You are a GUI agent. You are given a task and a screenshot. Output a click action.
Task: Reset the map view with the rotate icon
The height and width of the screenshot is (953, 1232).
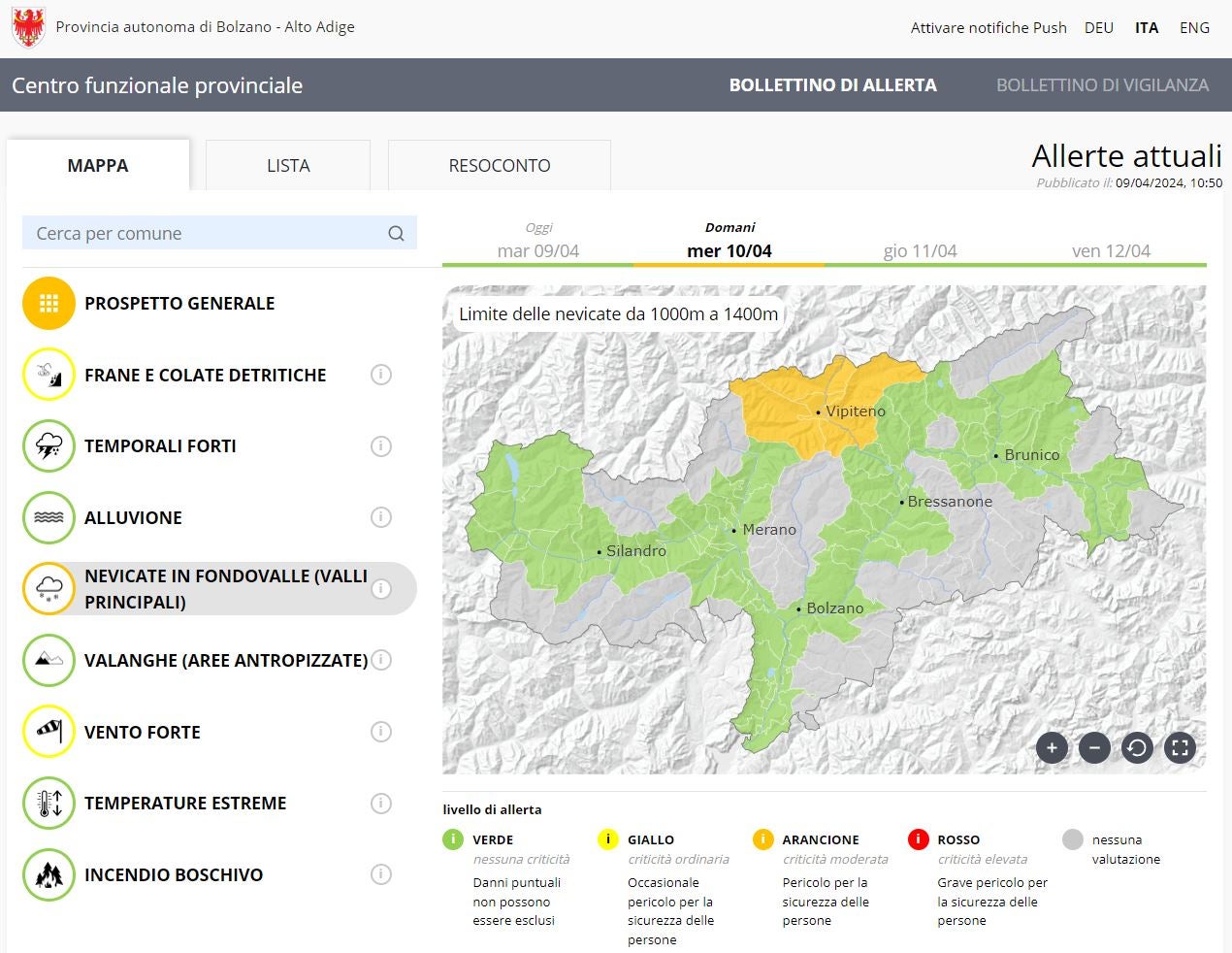[1137, 747]
